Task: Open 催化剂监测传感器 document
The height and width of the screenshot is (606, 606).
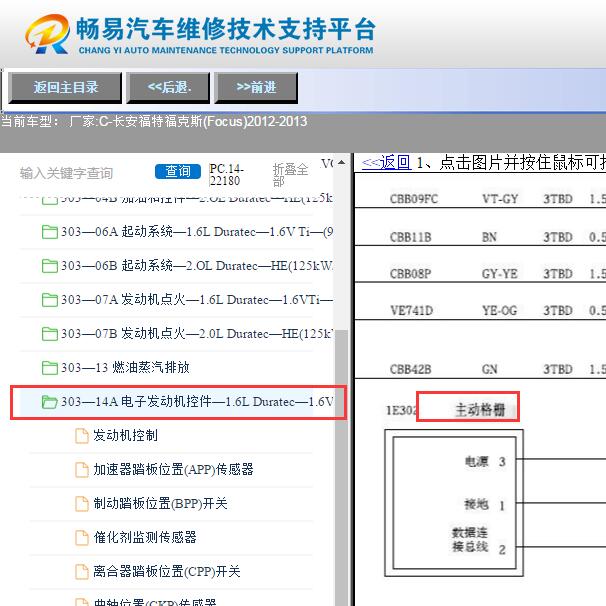Action: click(145, 537)
